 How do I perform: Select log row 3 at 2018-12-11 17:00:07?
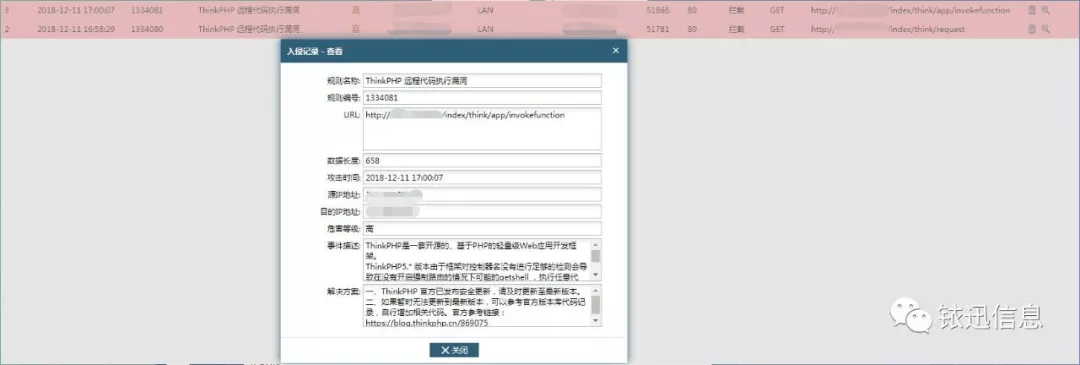pyautogui.click(x=540, y=10)
